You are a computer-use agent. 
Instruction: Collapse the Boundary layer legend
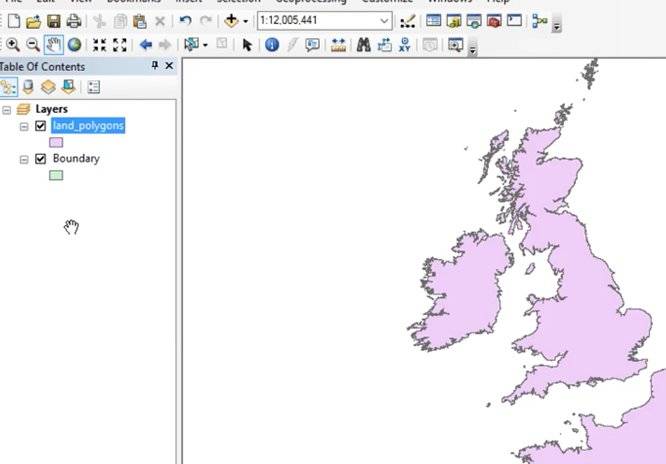(x=24, y=159)
